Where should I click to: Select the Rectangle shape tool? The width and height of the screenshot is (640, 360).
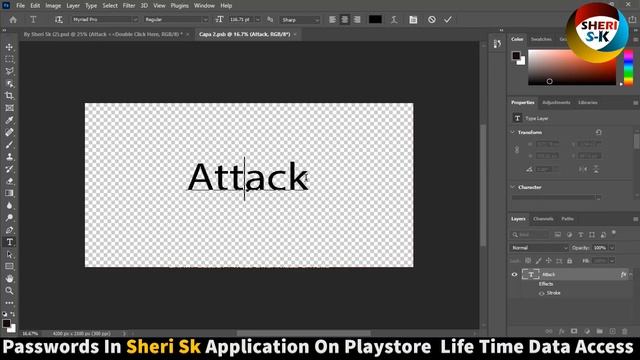[9, 267]
